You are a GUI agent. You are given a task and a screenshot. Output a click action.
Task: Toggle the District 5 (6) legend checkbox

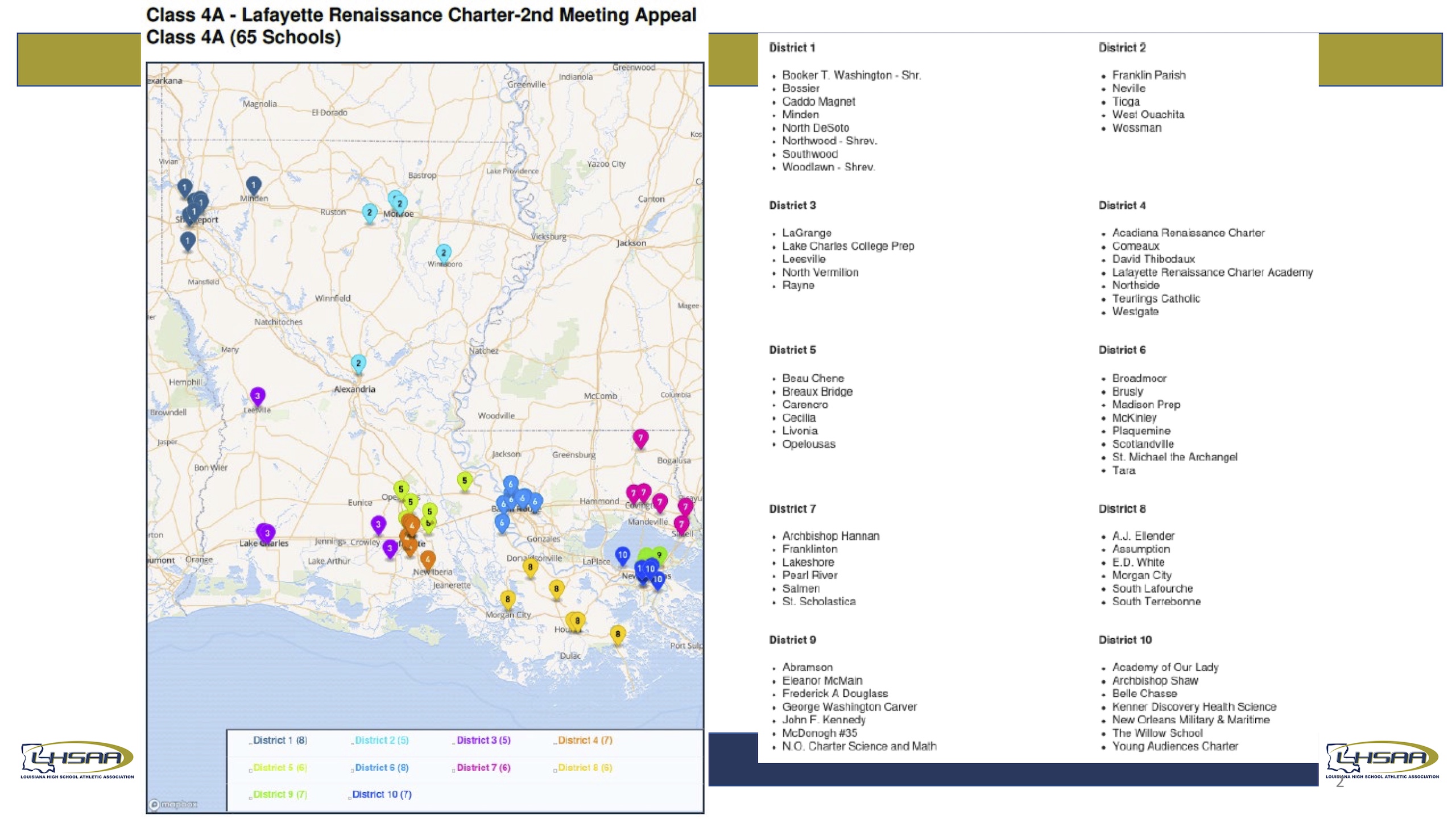pyautogui.click(x=250, y=770)
